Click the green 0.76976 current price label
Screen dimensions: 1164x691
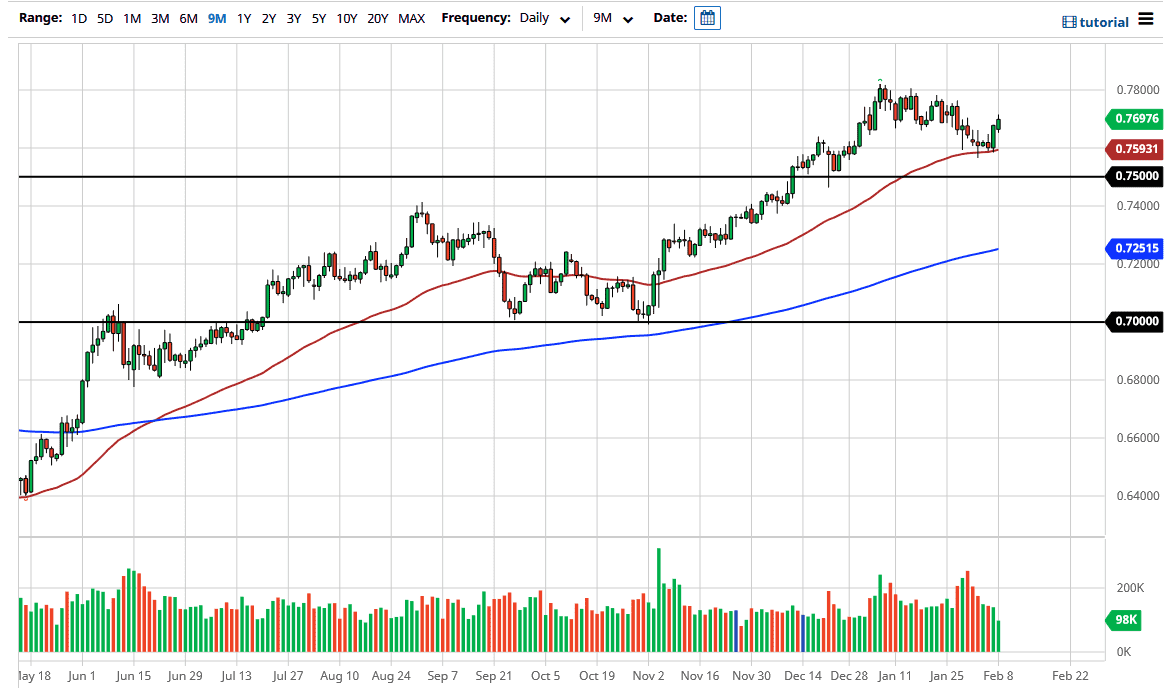pyautogui.click(x=1135, y=119)
